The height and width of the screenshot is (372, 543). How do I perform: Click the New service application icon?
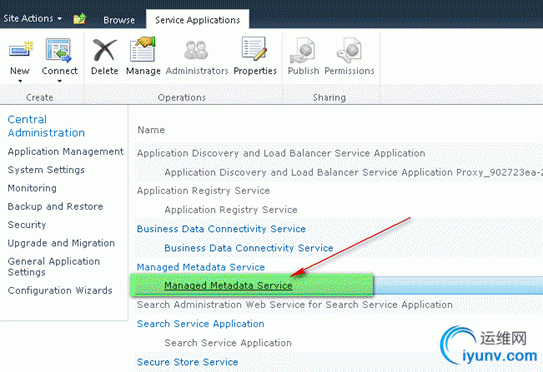21,51
